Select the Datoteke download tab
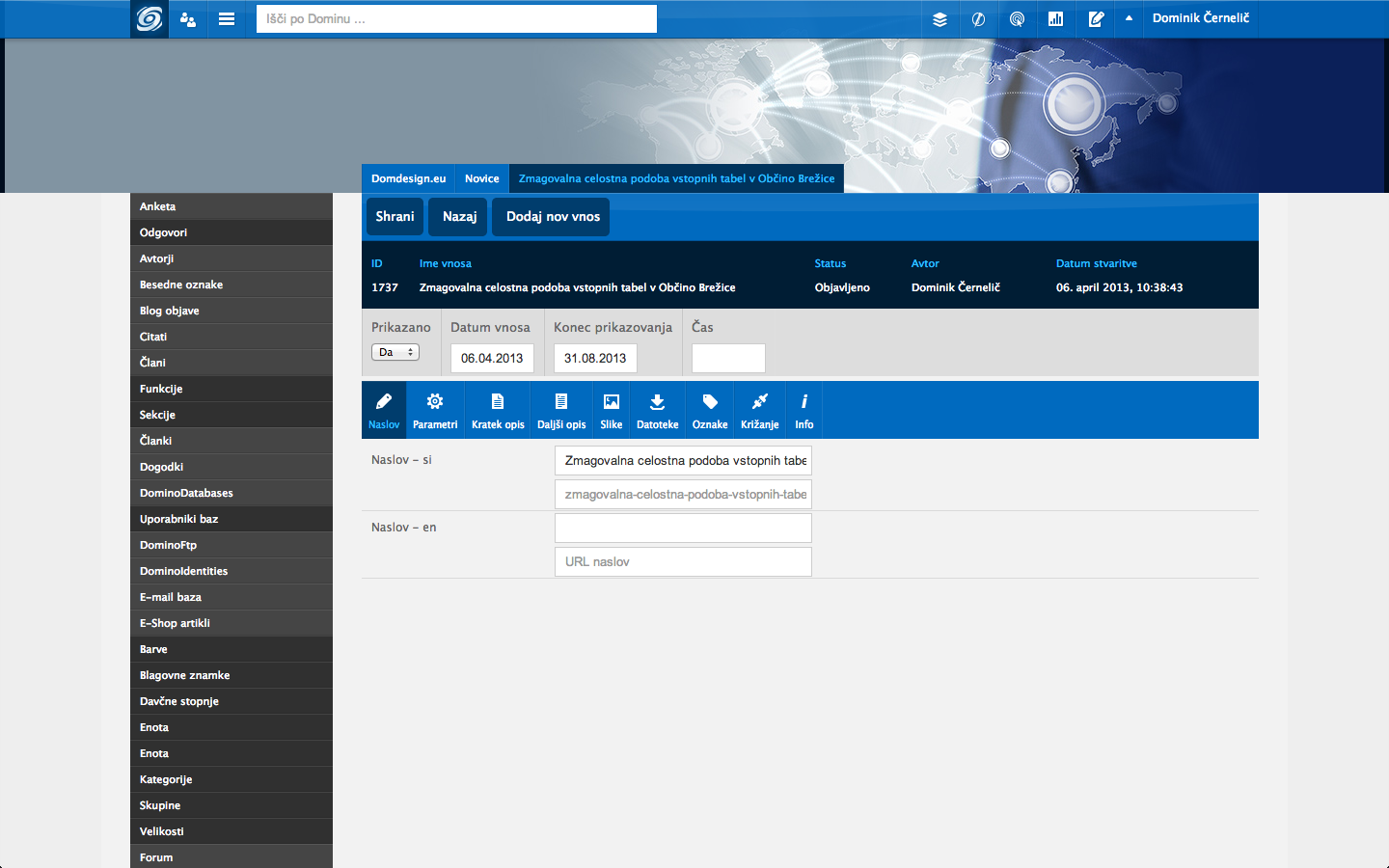Viewport: 1389px width, 868px height. [x=657, y=410]
